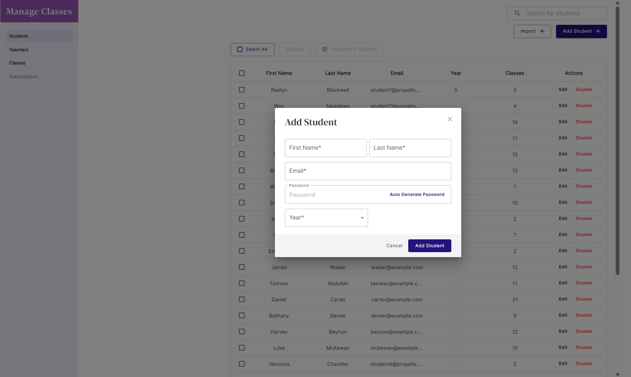Viewport: 631px width, 377px height.
Task: Click walker@example.com email cell
Action: click(x=397, y=267)
